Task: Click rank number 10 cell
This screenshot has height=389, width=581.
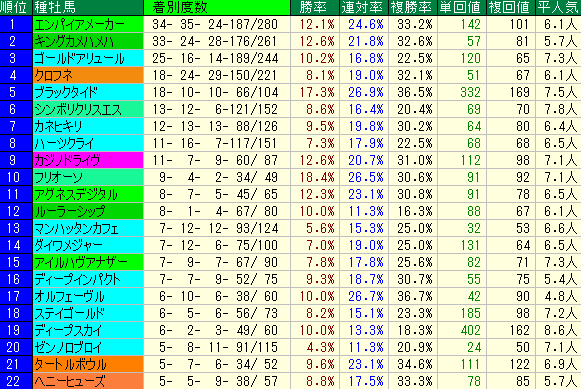Action: point(16,177)
